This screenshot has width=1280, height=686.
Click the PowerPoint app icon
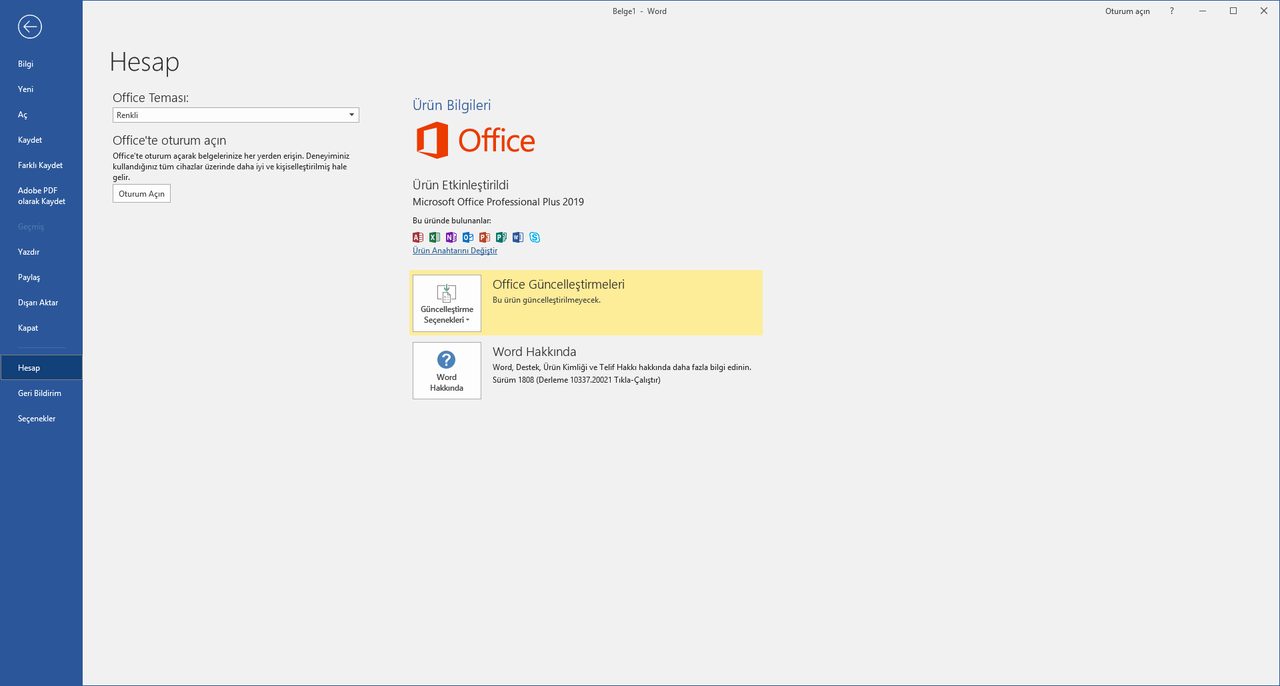[485, 237]
